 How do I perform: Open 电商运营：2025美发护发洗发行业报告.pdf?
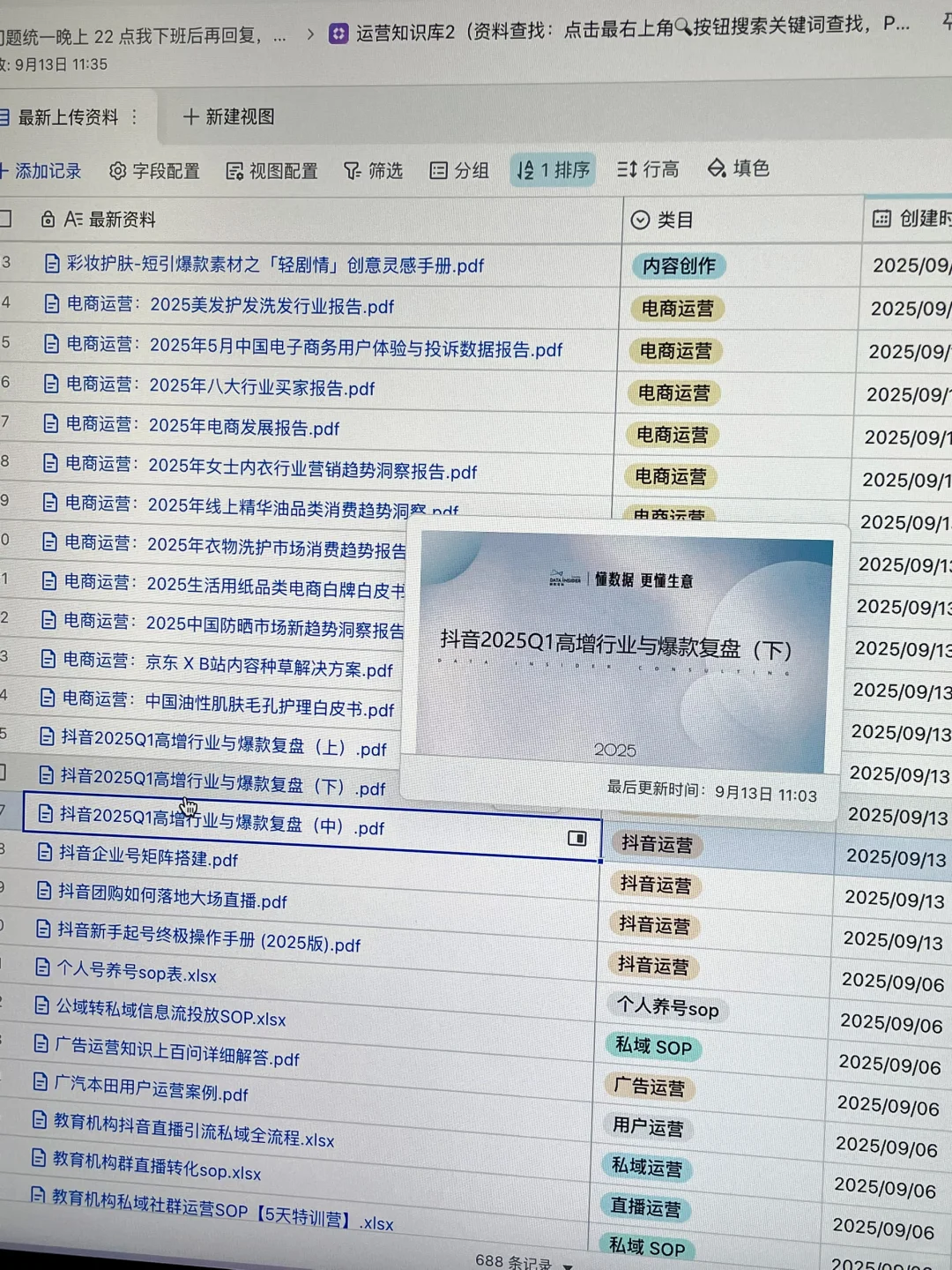(x=230, y=305)
